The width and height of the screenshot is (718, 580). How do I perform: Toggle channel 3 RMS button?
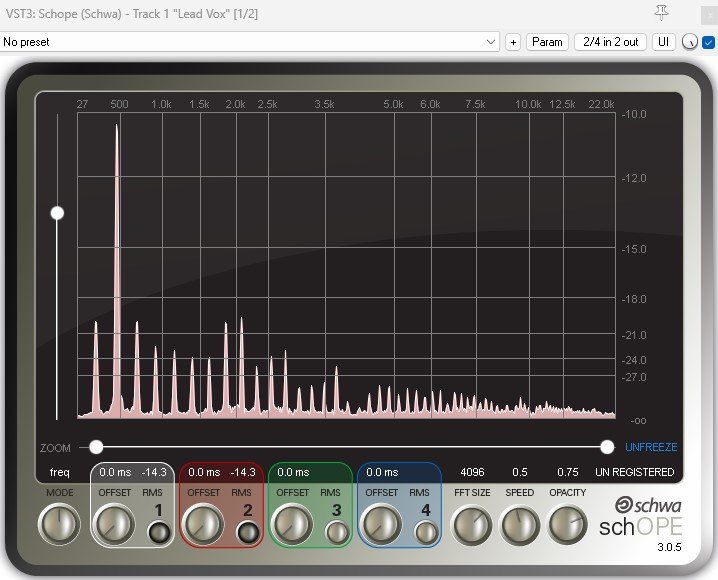[336, 533]
